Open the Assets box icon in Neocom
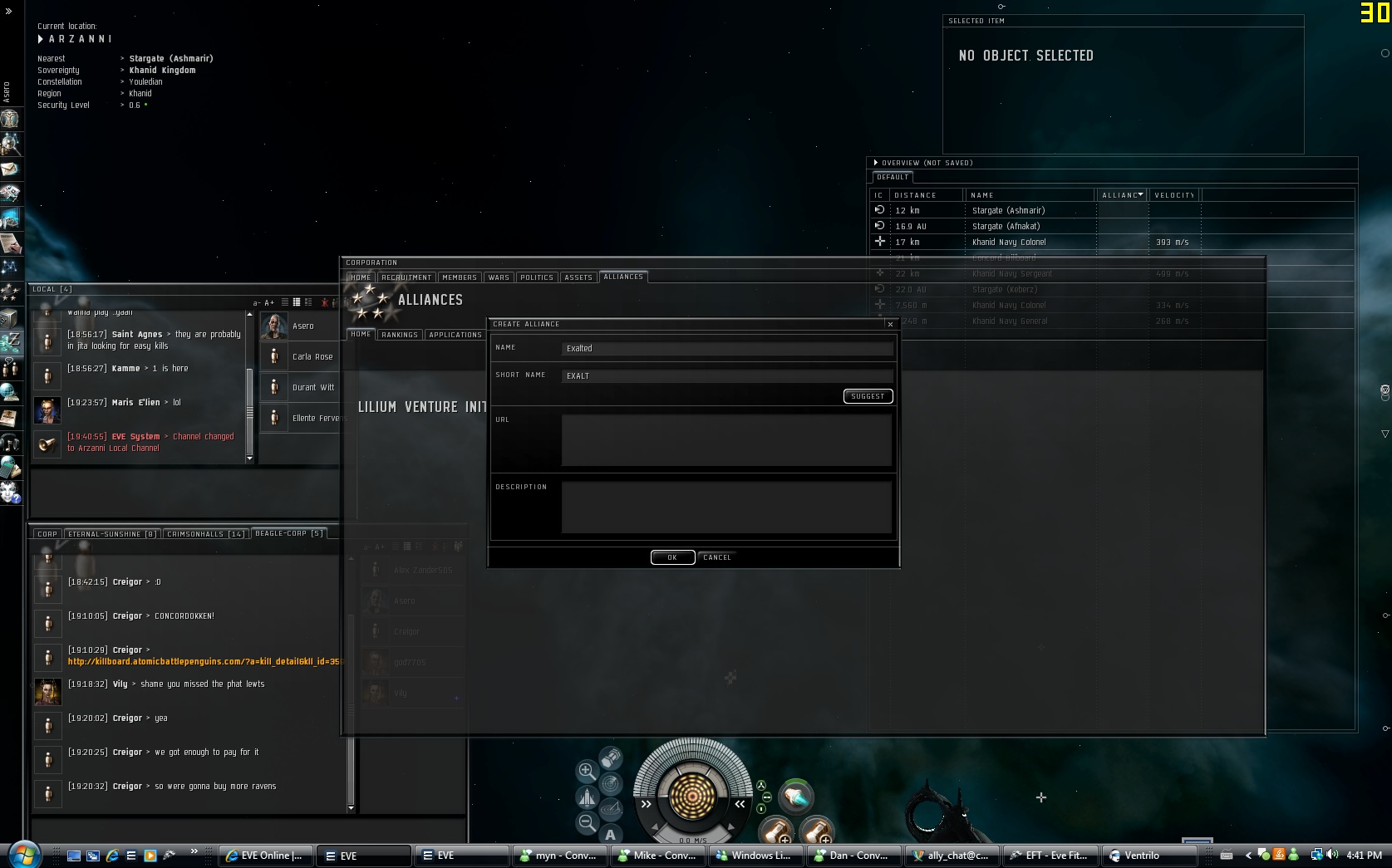Screen dimensions: 1392x868 [x=10, y=317]
